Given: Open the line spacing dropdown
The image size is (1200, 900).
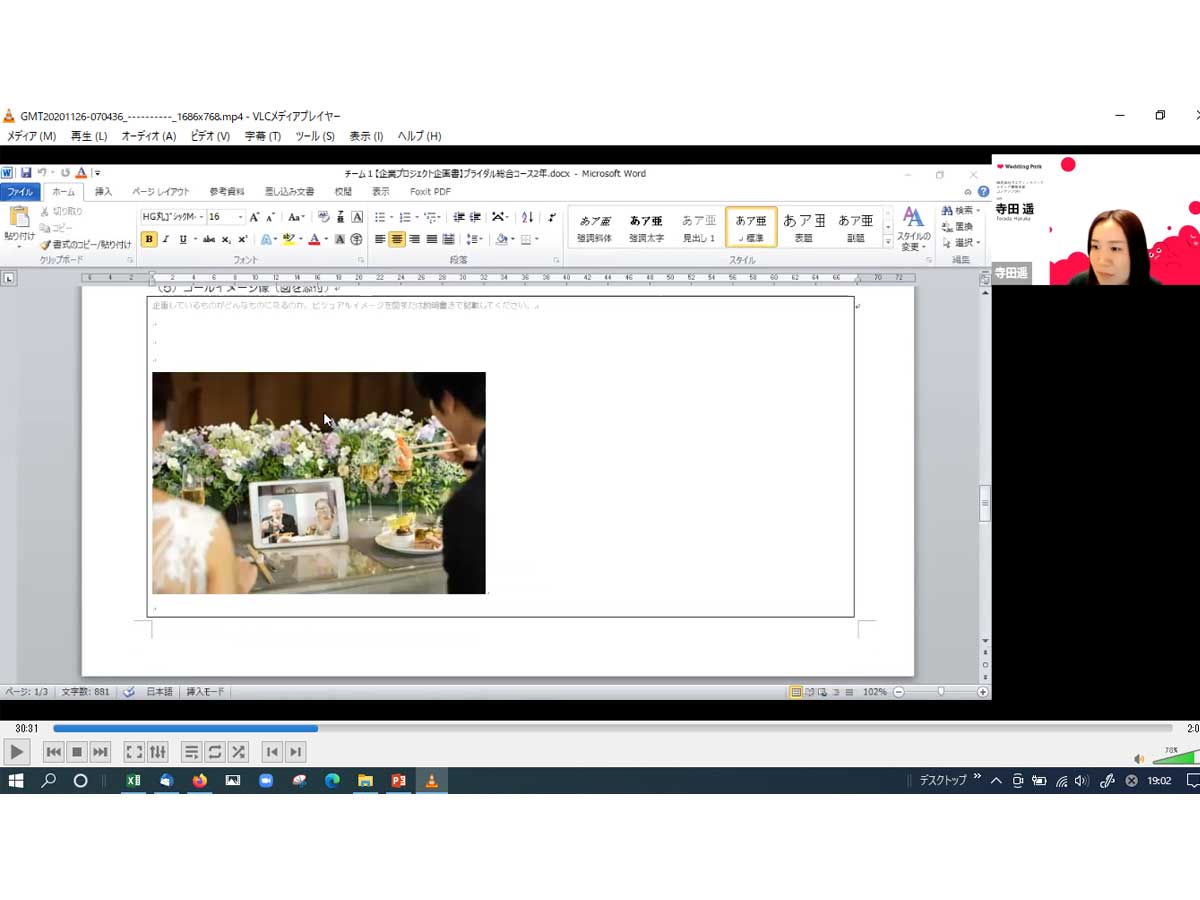Looking at the screenshot, I should point(474,239).
